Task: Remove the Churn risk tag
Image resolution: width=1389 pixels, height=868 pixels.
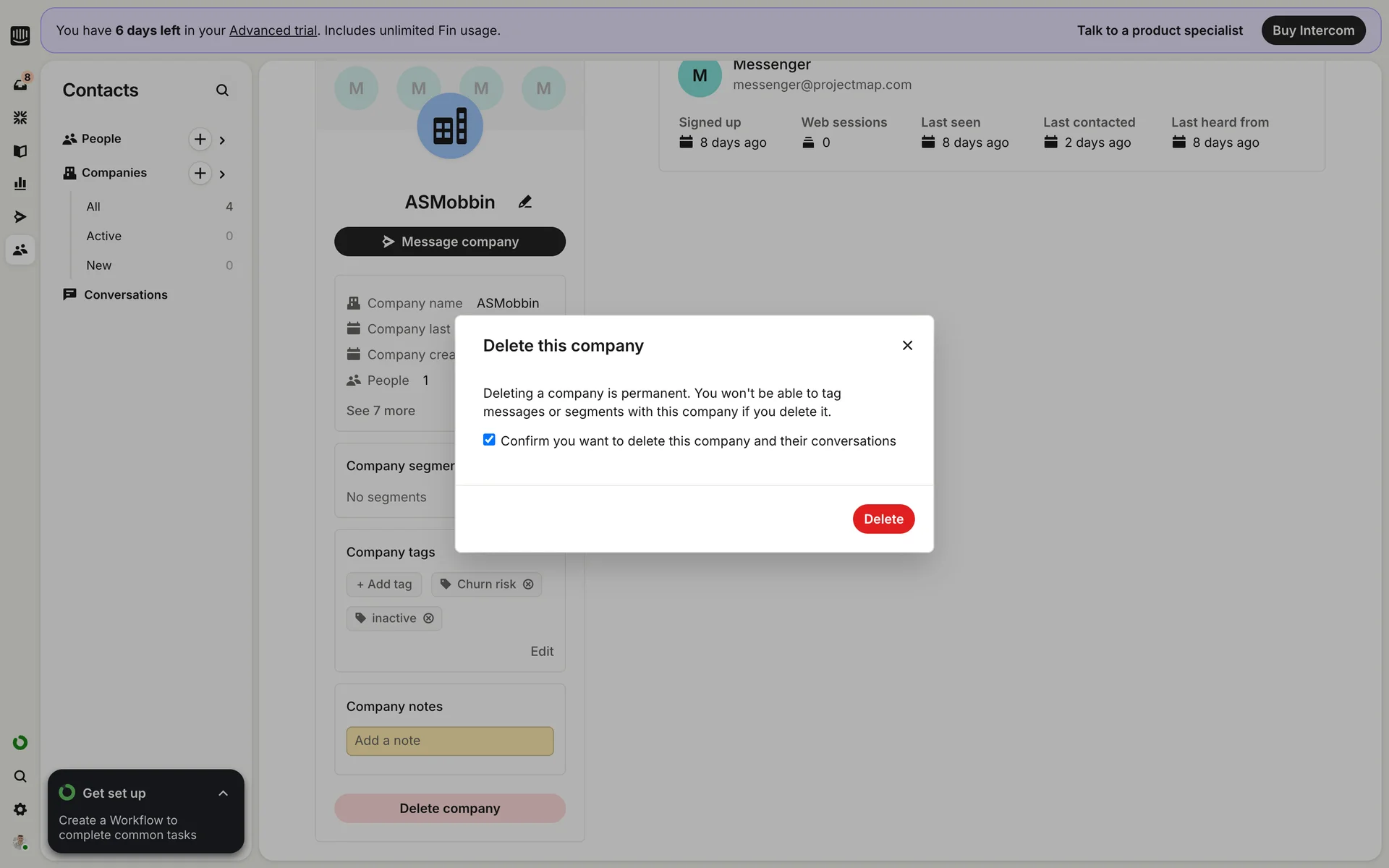Action: [x=528, y=584]
